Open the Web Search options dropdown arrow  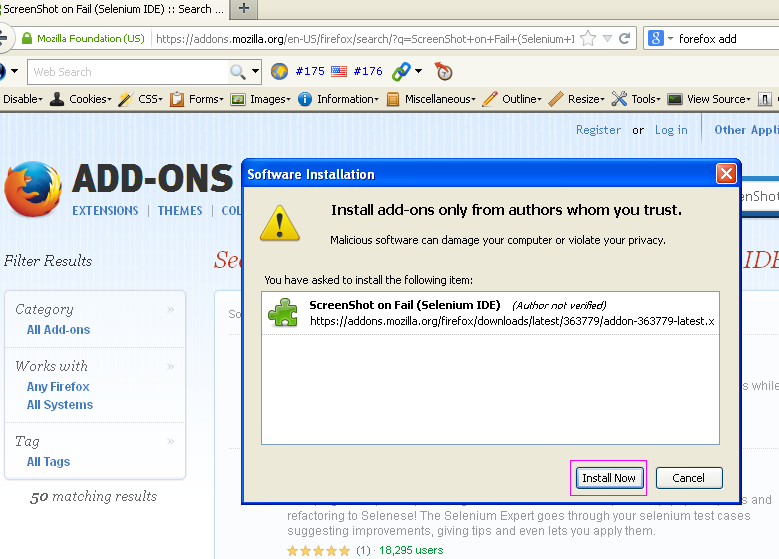(255, 71)
